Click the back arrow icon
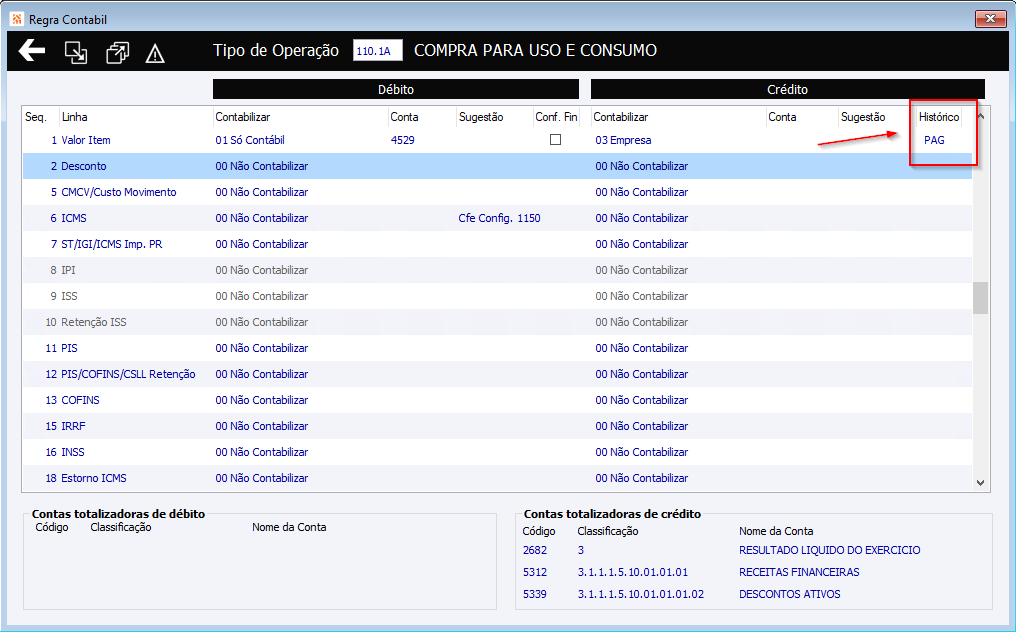This screenshot has height=632, width=1016. click(32, 51)
